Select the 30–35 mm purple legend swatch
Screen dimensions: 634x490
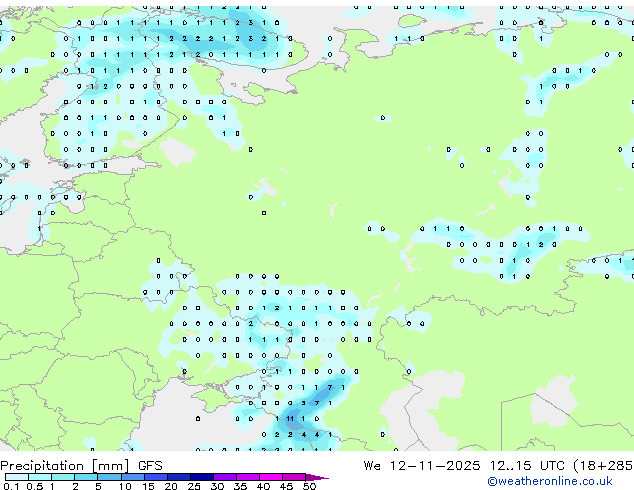(x=225, y=477)
